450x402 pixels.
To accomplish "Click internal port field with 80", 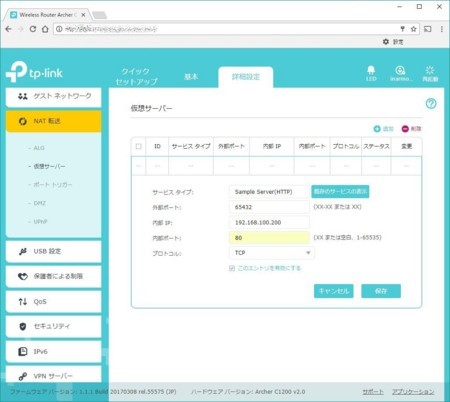I will (269, 238).
